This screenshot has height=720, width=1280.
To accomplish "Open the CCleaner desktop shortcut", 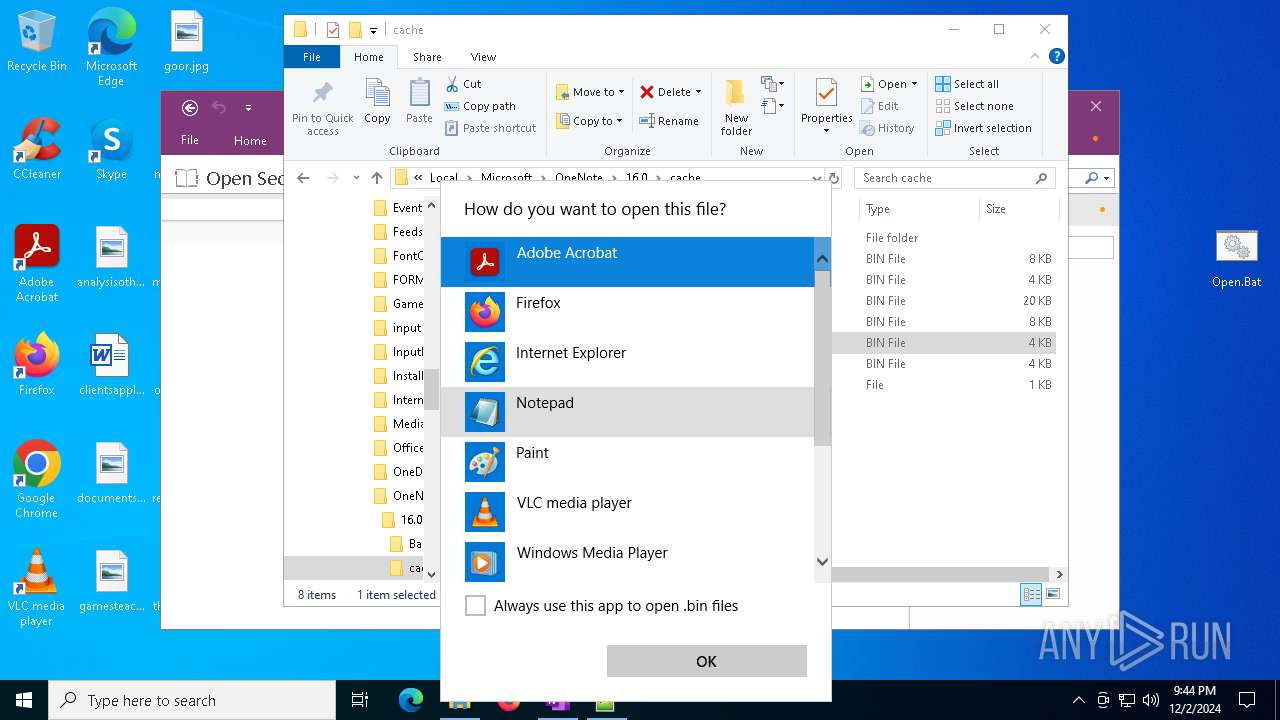I will (37, 149).
